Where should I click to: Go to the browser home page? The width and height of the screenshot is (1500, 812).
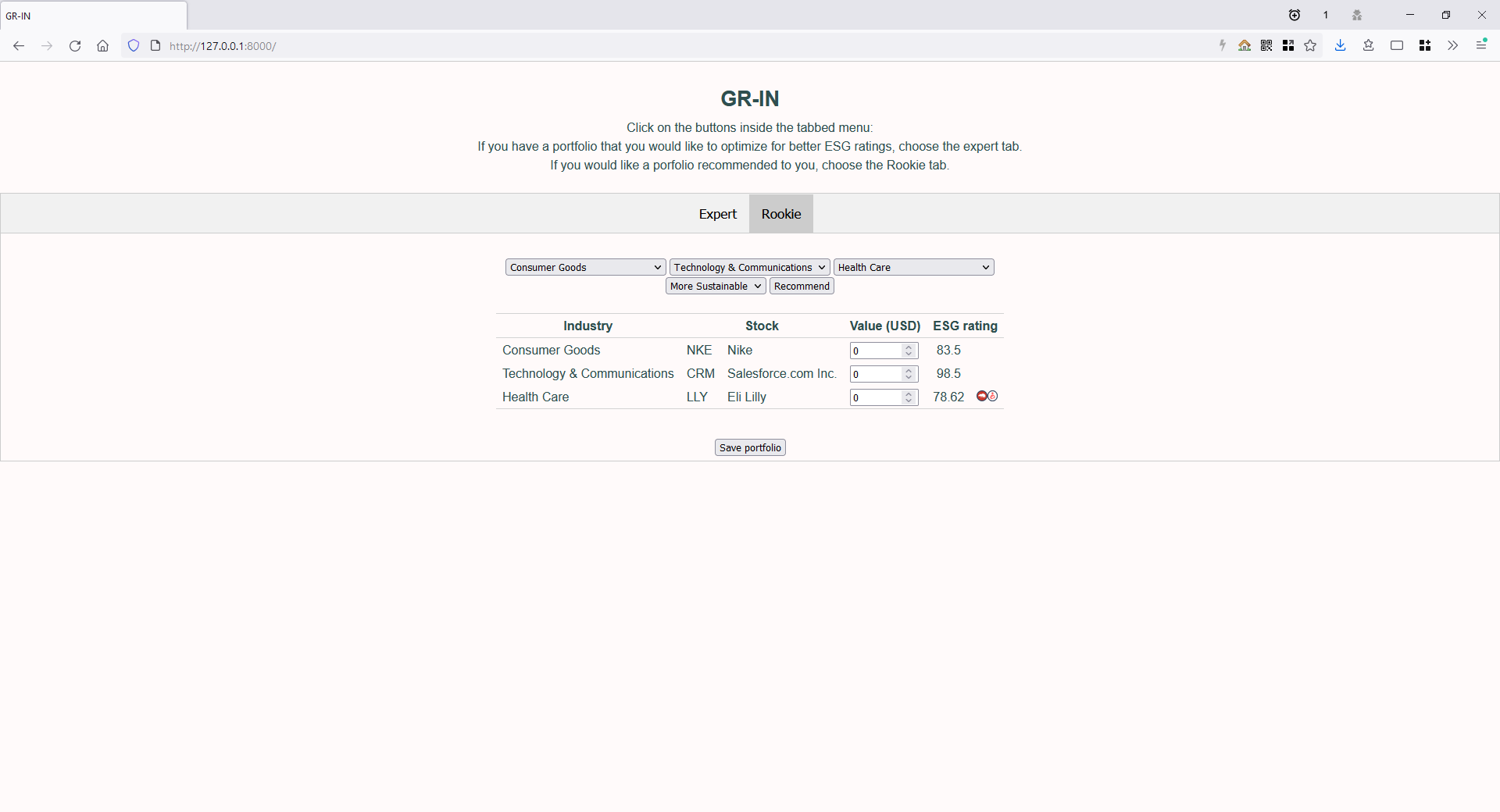(102, 46)
